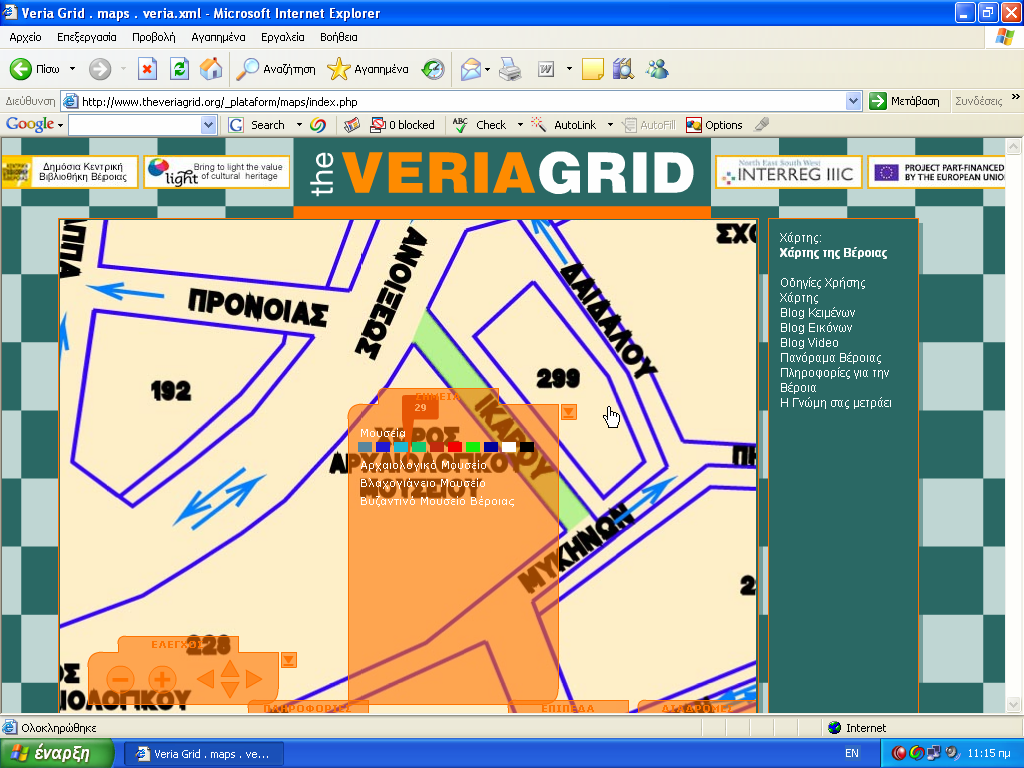The height and width of the screenshot is (768, 1024).
Task: Collapse the ΕΛΕΓΧΟΣ control panel
Action: pyautogui.click(x=289, y=660)
